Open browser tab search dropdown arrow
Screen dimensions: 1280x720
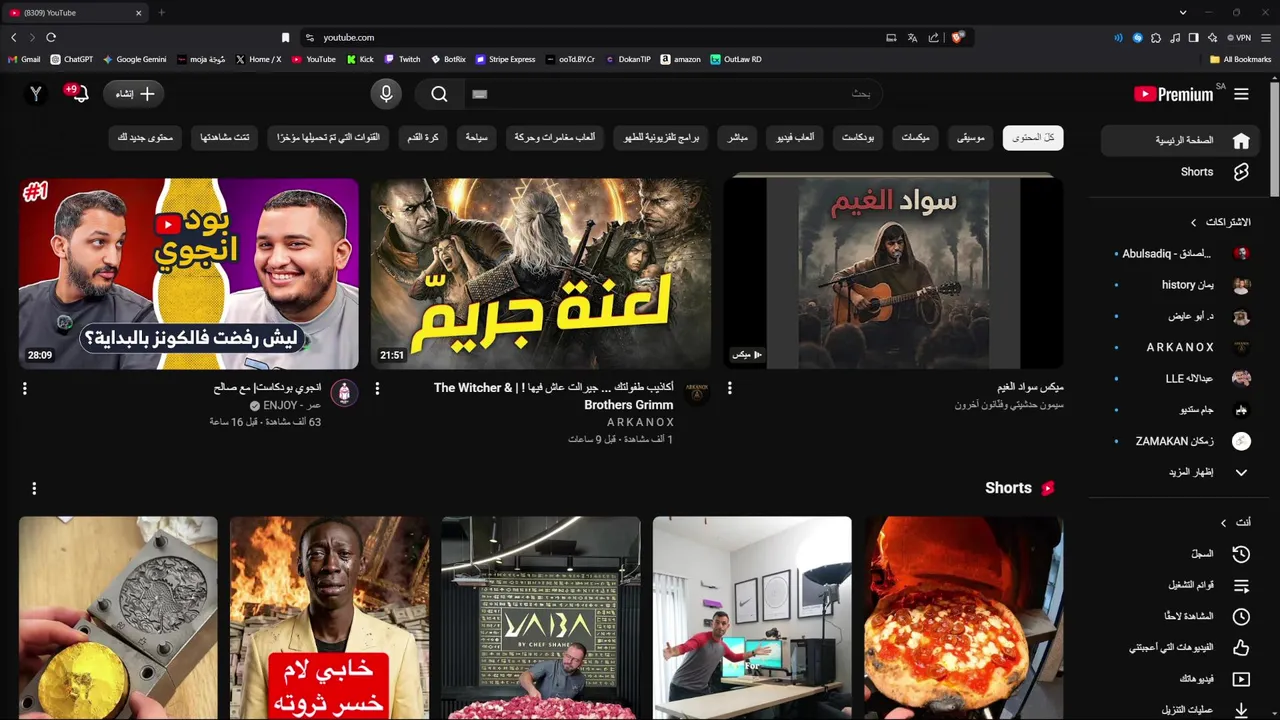coord(1183,12)
